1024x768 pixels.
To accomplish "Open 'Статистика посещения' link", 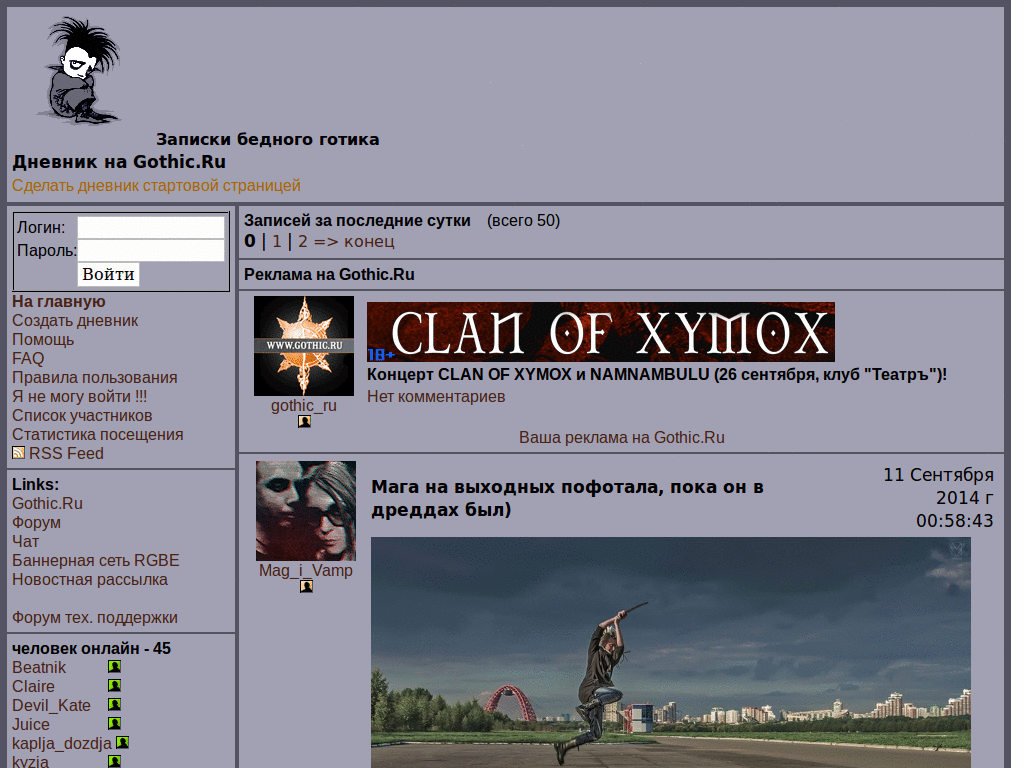I will (x=98, y=434).
